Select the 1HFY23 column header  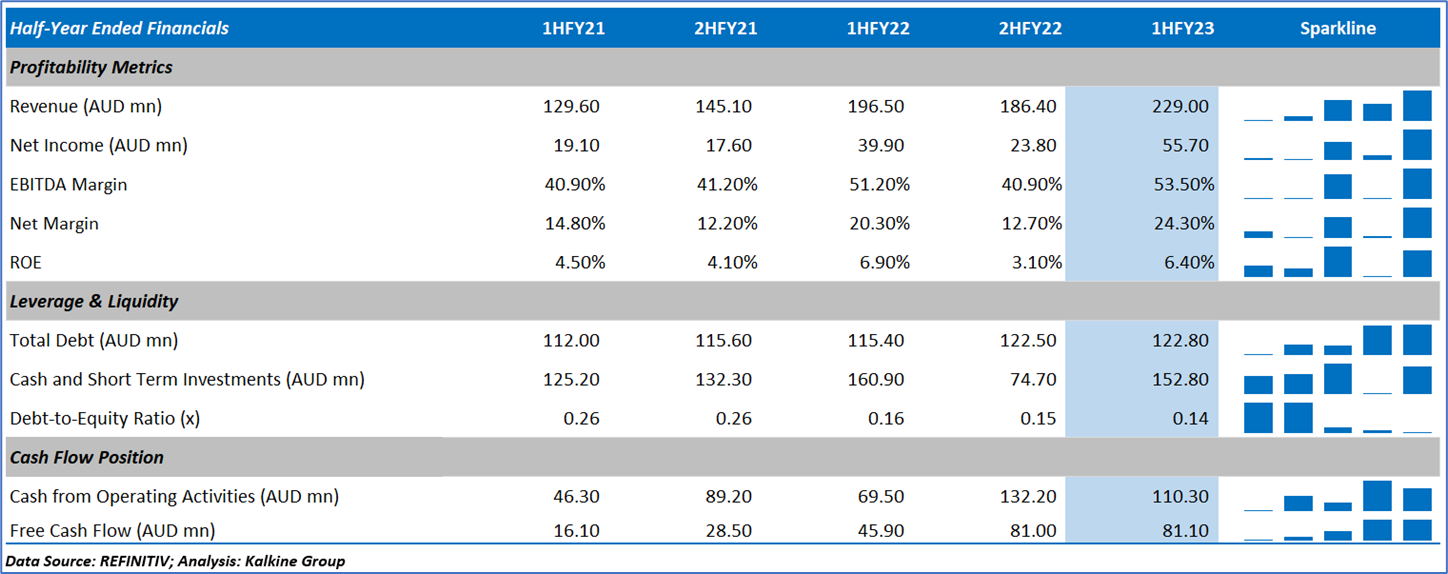[x=1183, y=28]
